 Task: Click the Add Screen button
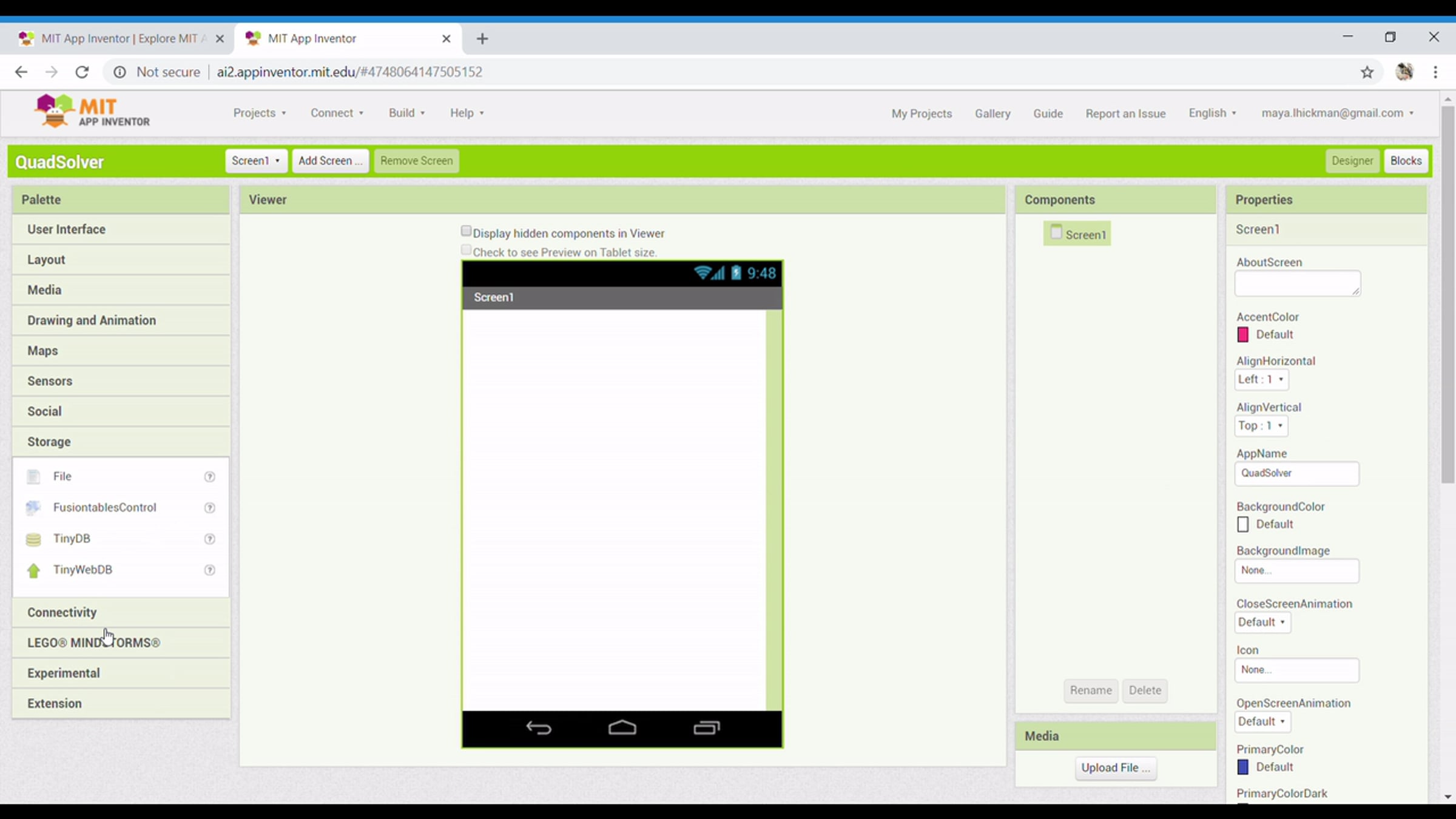(330, 161)
